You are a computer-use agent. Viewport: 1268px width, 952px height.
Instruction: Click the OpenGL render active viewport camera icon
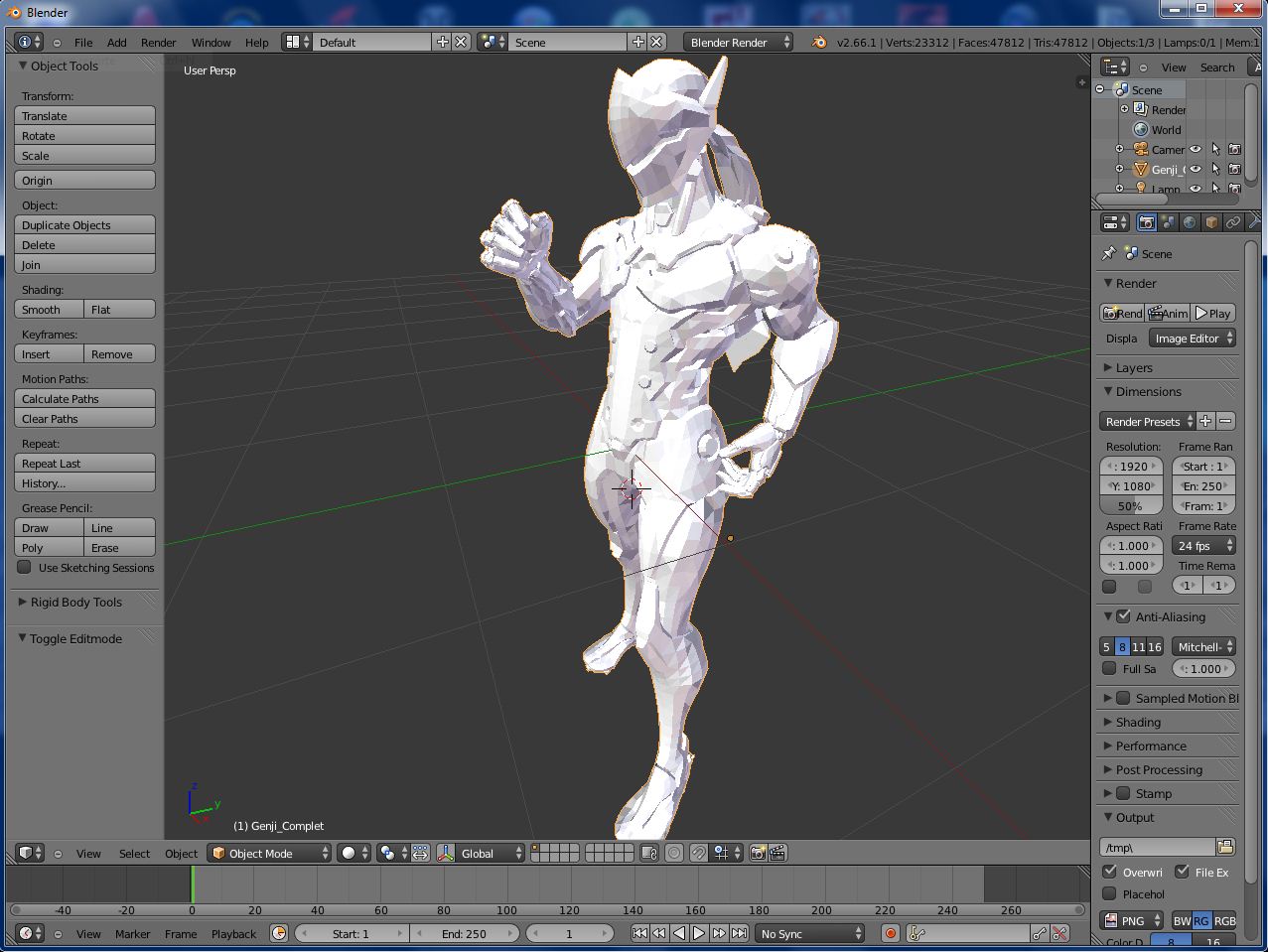tap(758, 853)
